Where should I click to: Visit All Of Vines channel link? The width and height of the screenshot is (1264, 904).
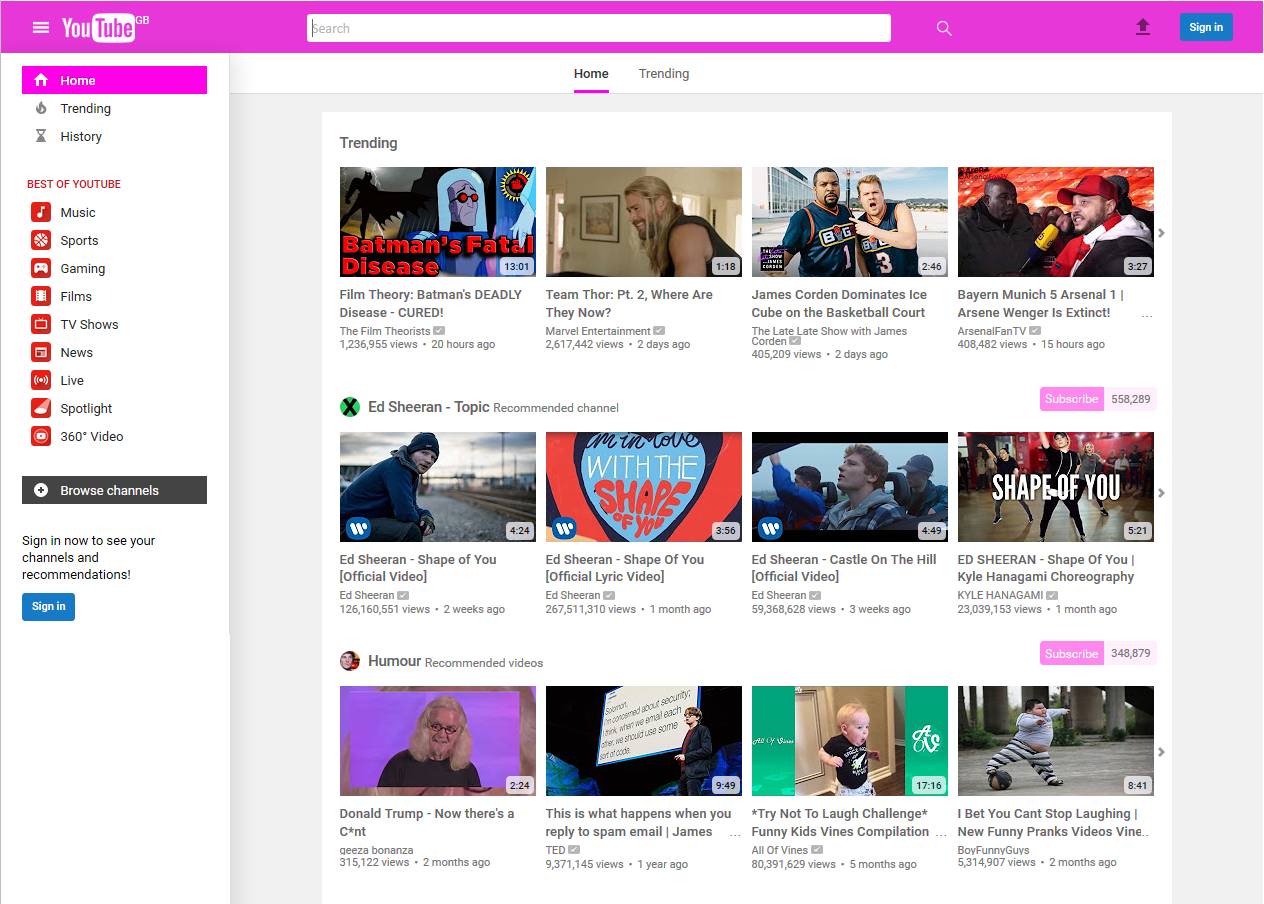[780, 850]
